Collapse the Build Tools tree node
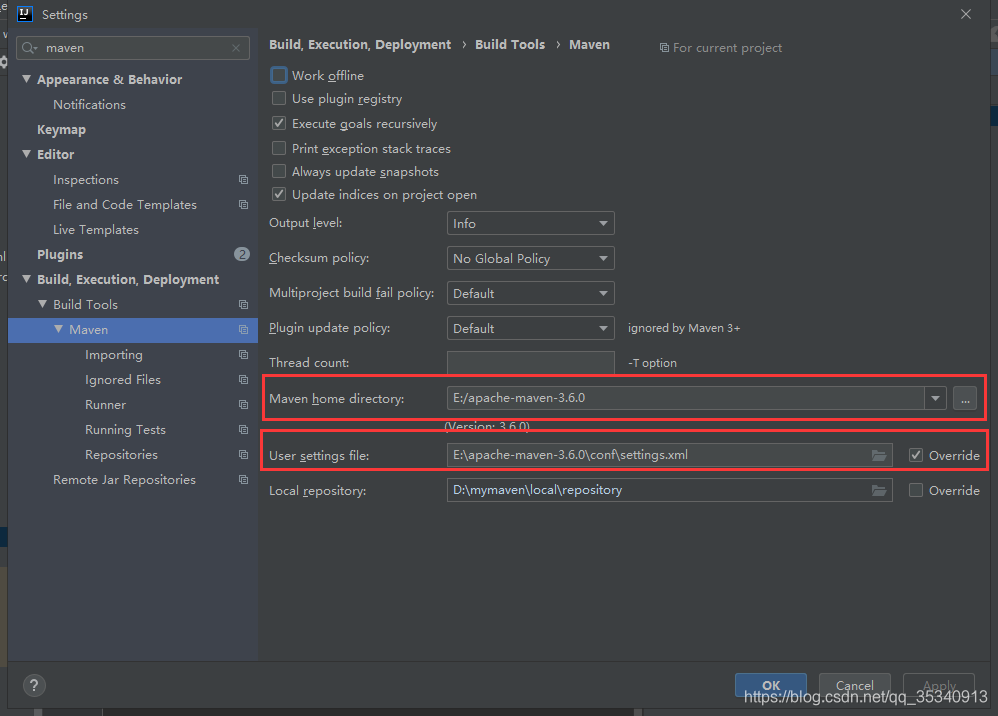998x716 pixels. [43, 304]
